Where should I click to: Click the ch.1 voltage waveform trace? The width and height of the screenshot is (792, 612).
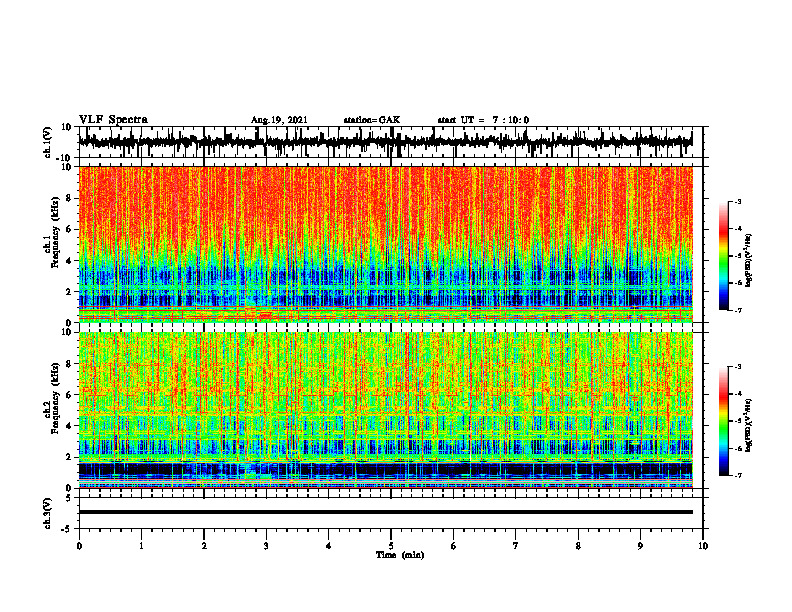click(385, 141)
